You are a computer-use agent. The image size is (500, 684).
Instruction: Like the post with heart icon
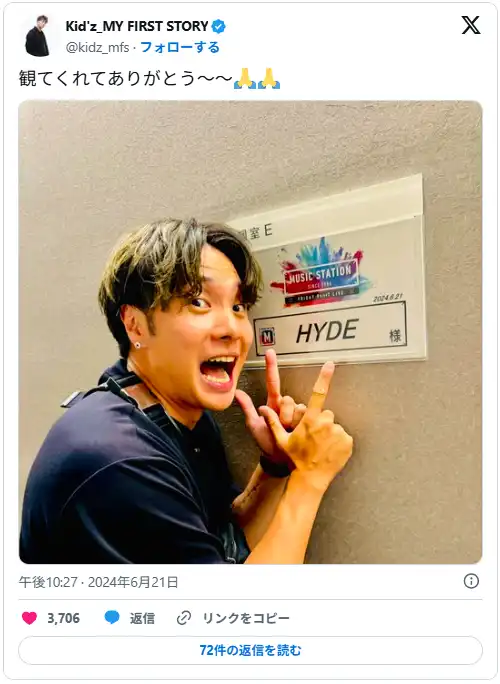point(29,618)
